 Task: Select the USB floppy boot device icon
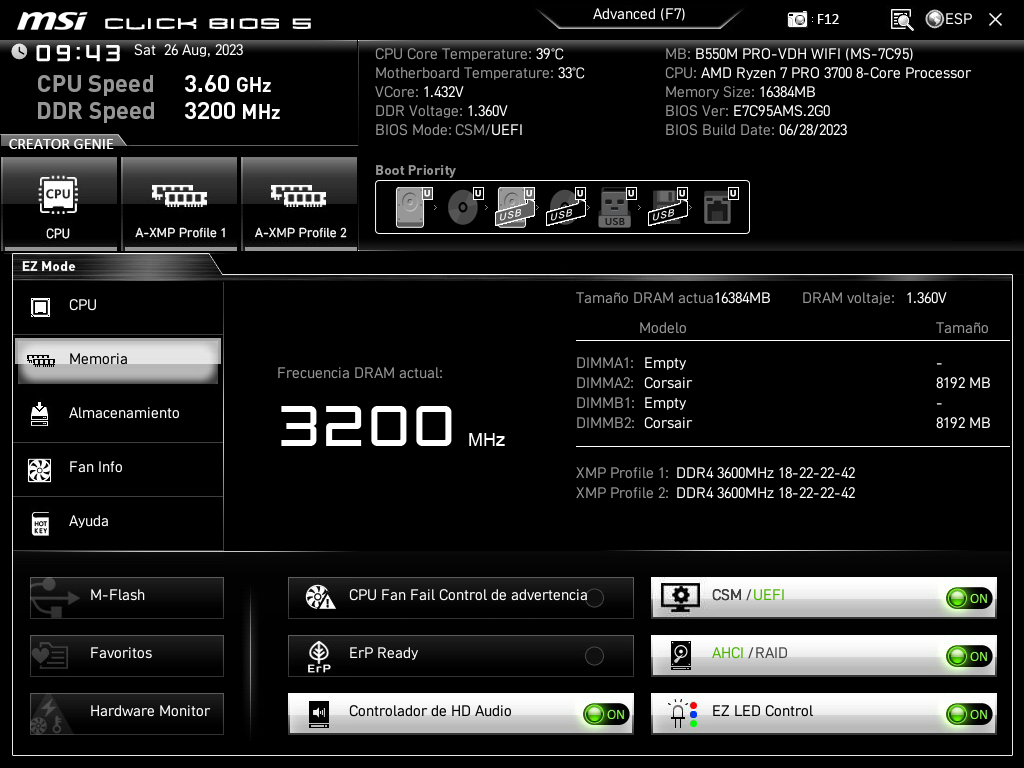click(x=668, y=207)
